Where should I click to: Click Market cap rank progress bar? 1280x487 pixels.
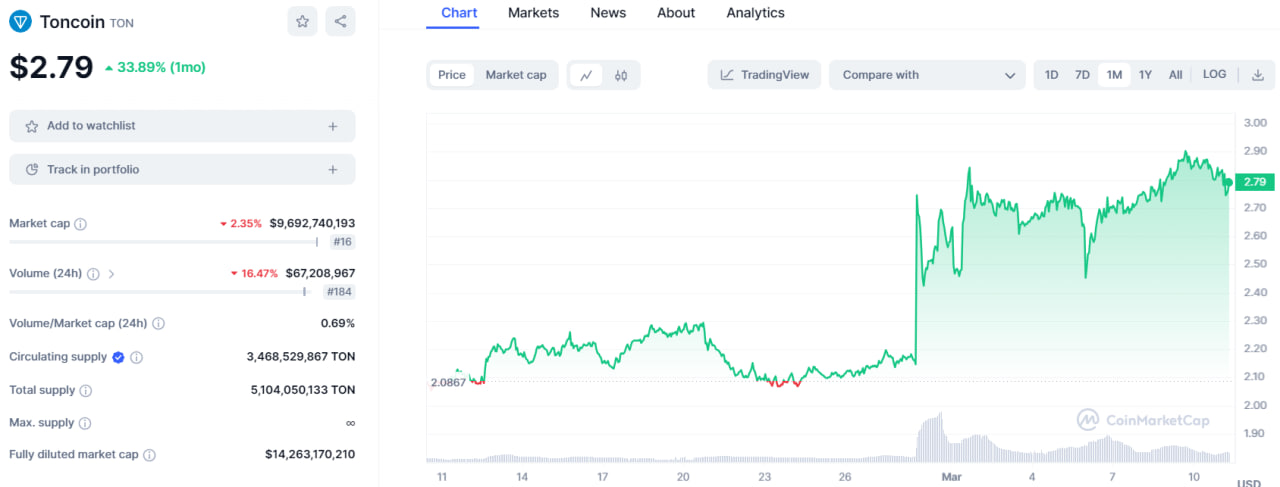pos(163,242)
